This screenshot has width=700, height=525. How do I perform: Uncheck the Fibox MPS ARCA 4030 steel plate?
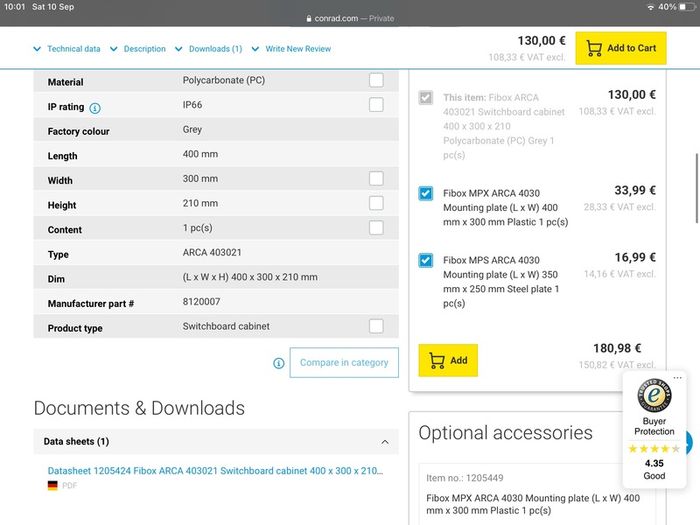[x=425, y=260]
